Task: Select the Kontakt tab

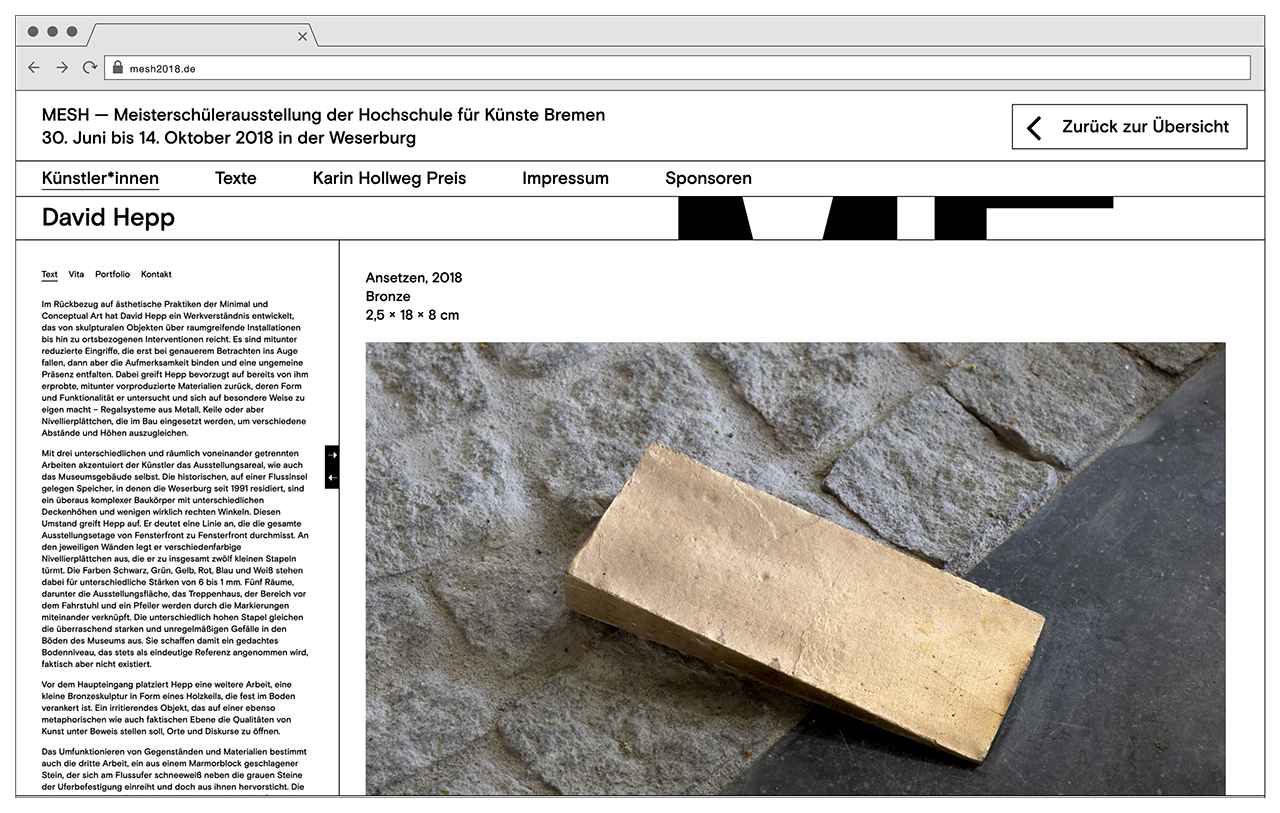Action: [x=156, y=274]
